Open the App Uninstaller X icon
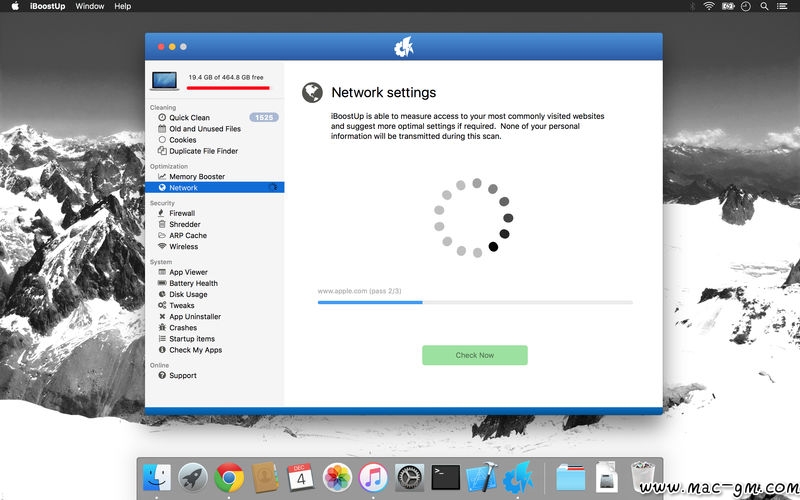The width and height of the screenshot is (800, 500). point(162,317)
